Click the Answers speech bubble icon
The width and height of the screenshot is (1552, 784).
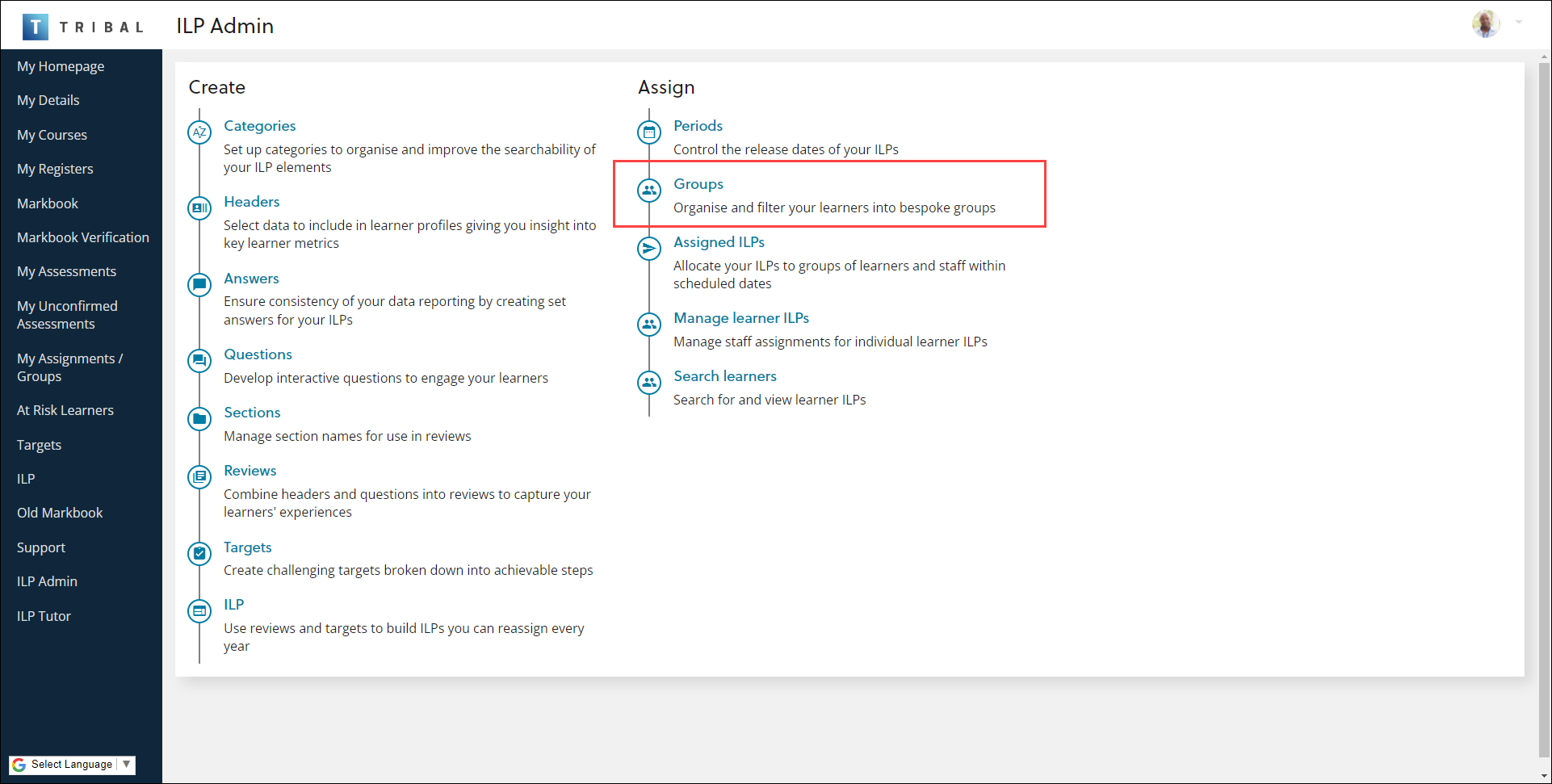tap(199, 284)
